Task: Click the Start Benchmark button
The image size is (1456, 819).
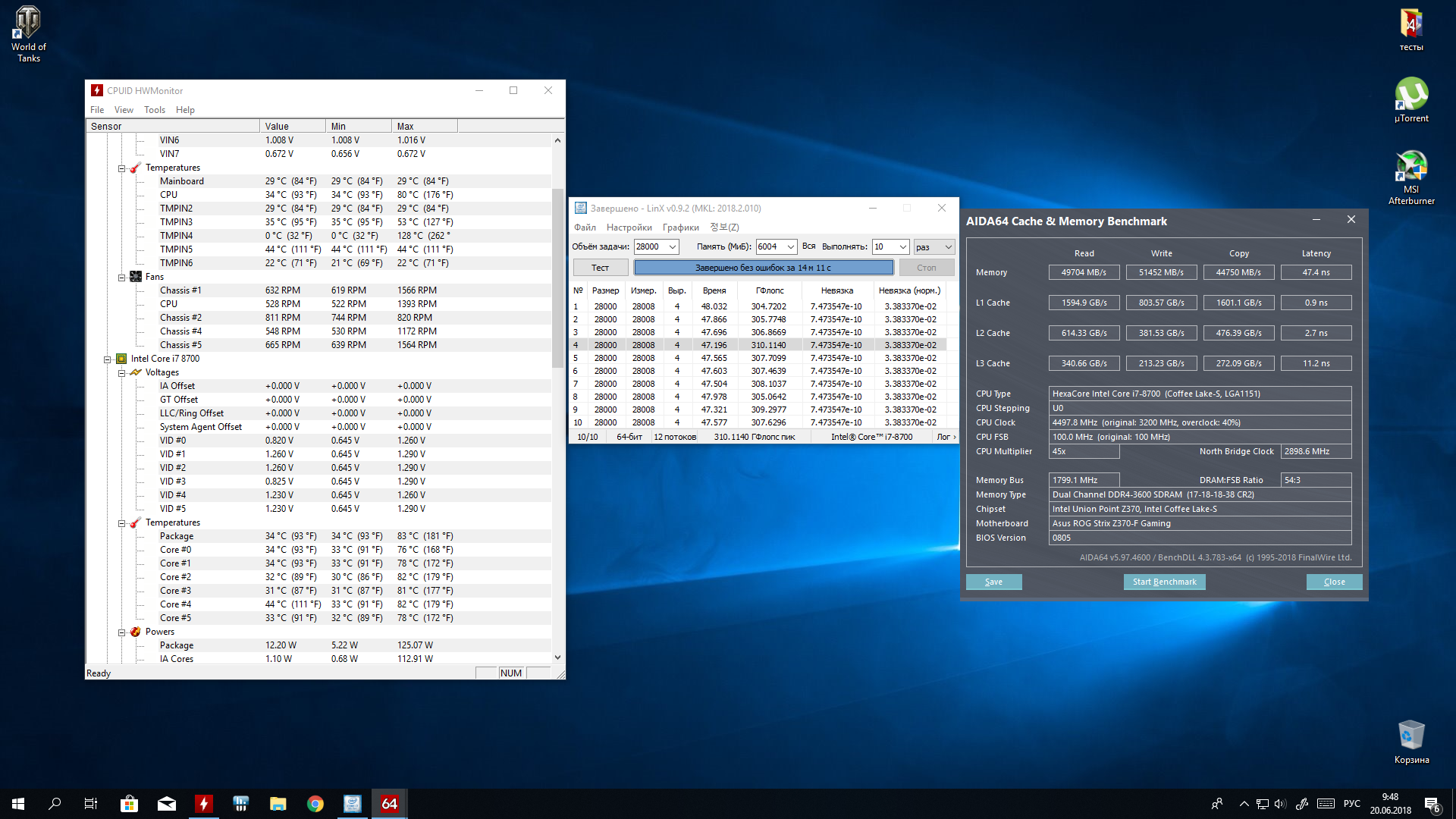Action: [1164, 582]
